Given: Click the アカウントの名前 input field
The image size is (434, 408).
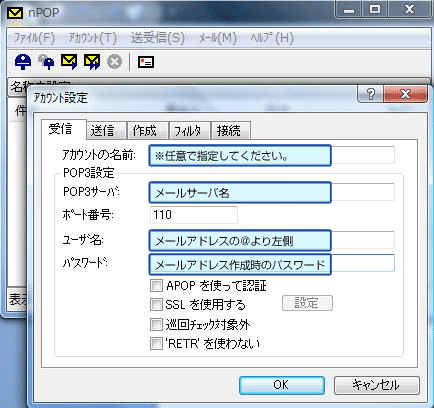Looking at the screenshot, I should point(272,155).
